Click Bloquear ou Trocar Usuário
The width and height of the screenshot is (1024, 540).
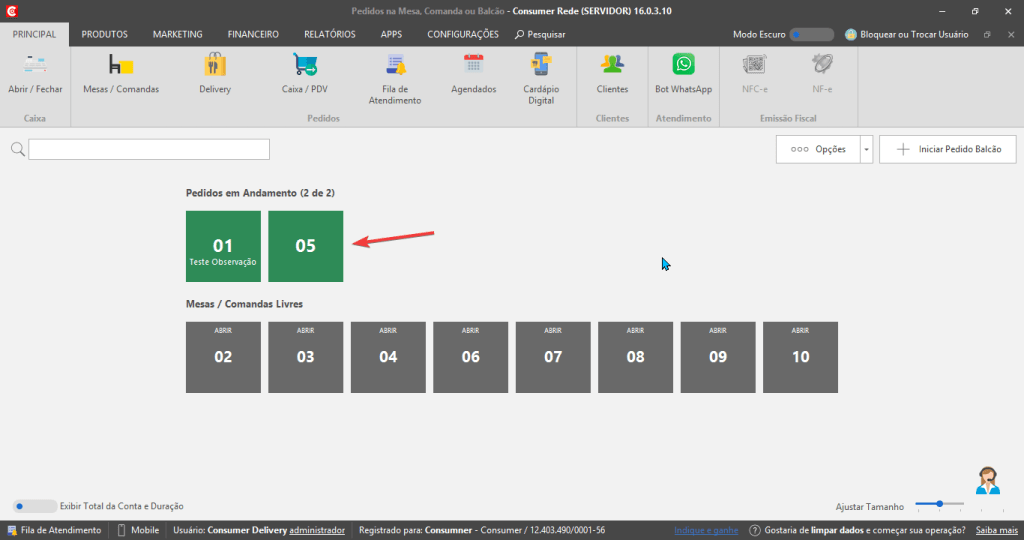click(x=906, y=35)
